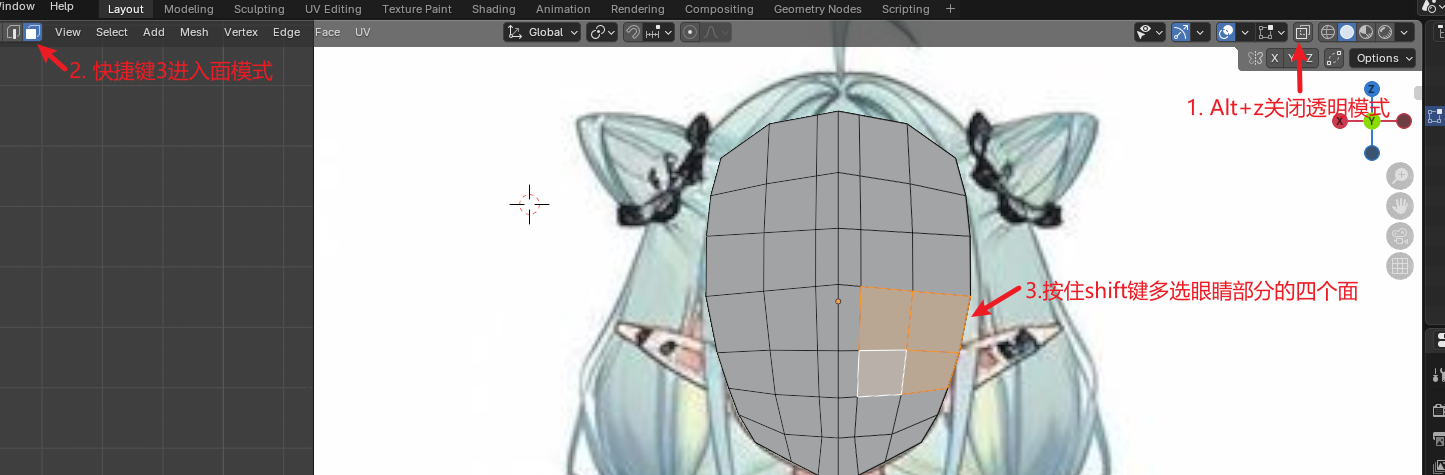Click the zoom view gizmo icon
Image resolution: width=1445 pixels, height=475 pixels.
[1399, 176]
